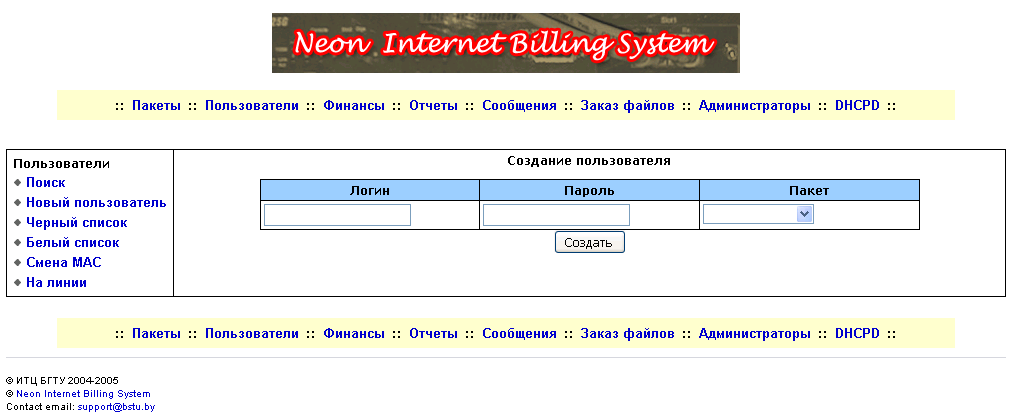Click the support@bstu.by email link
The height and width of the screenshot is (414, 1012).
pos(116,408)
